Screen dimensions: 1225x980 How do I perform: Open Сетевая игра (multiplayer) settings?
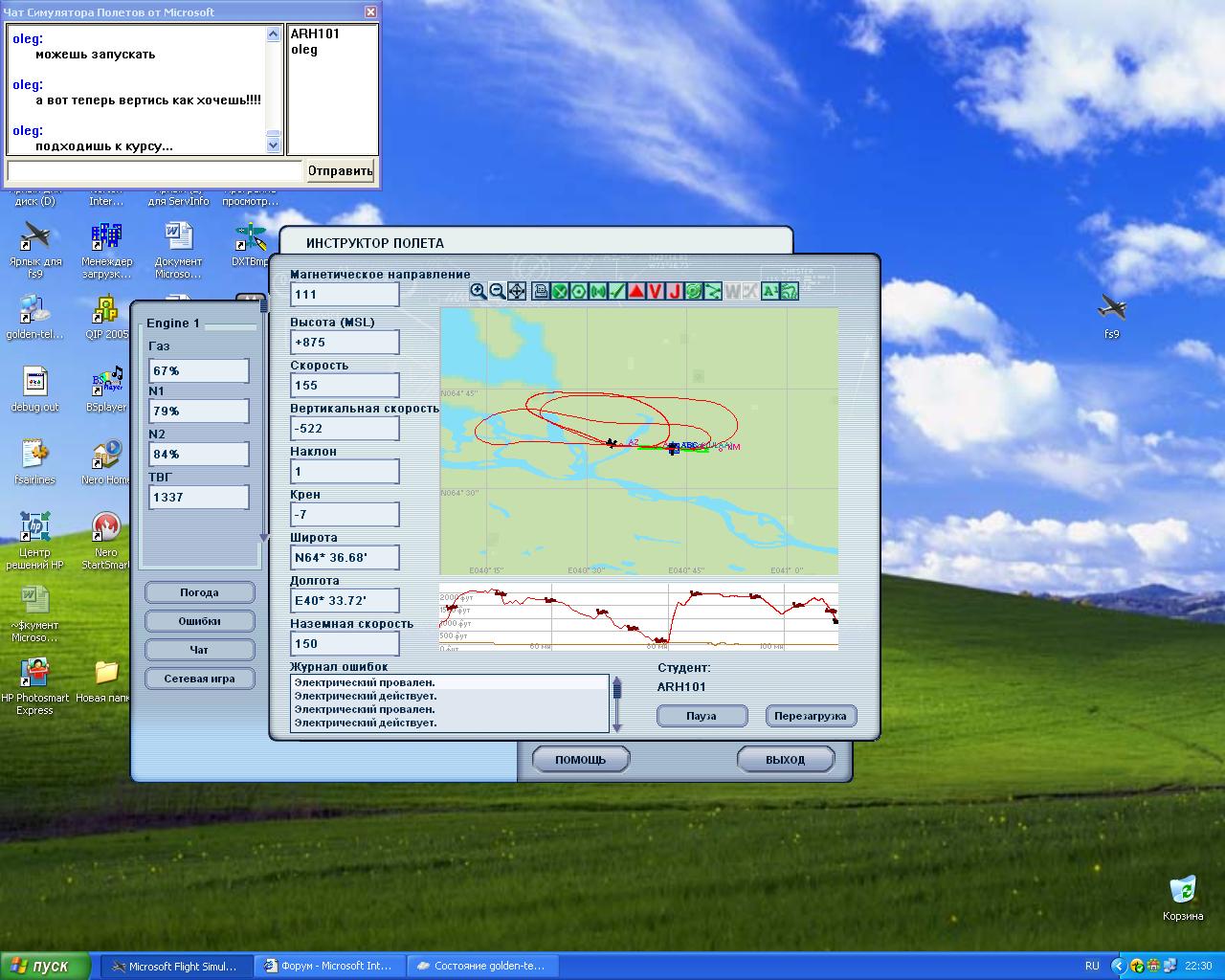click(199, 679)
